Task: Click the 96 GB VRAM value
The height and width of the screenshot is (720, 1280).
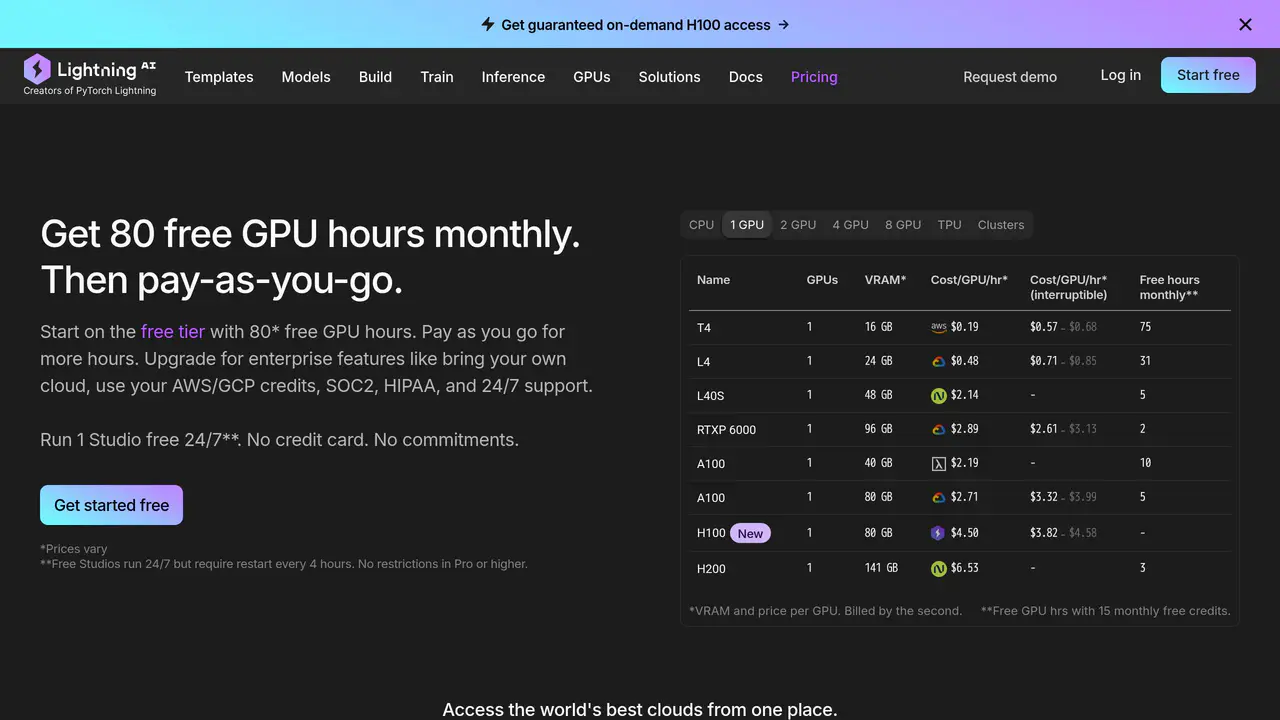Action: (878, 429)
